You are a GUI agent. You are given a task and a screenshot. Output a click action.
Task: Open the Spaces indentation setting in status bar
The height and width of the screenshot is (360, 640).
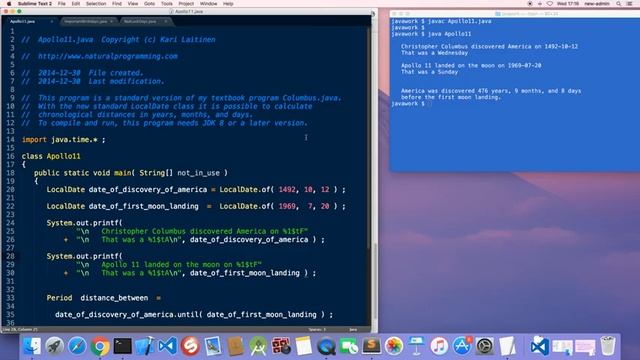coord(317,329)
